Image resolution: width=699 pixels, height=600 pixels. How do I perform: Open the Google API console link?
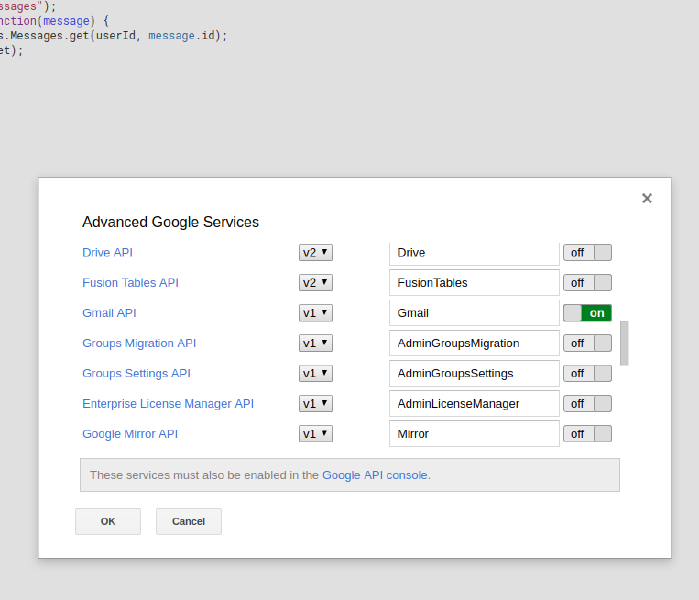pos(375,475)
